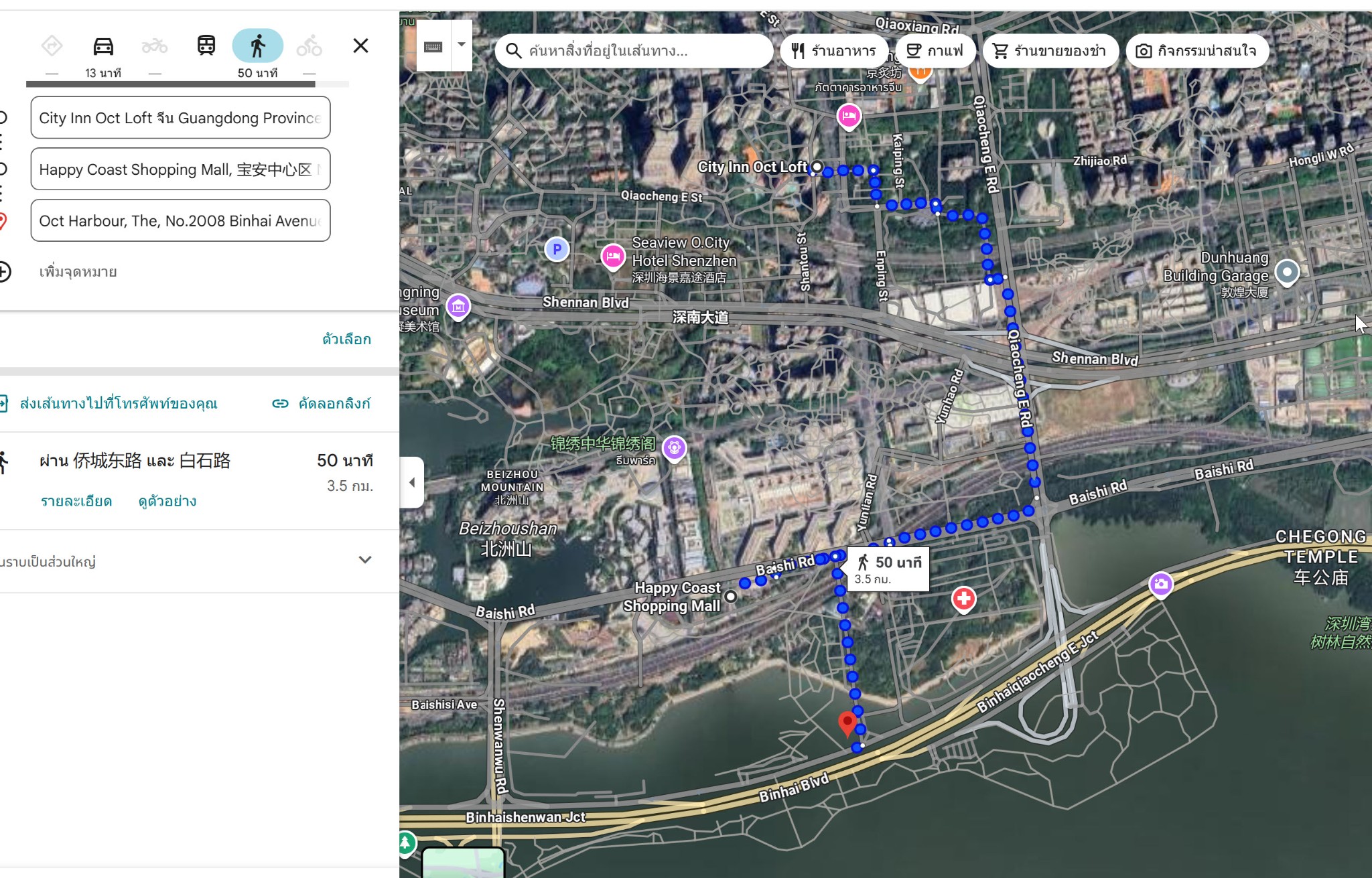The width and height of the screenshot is (1372, 878).
Task: Click the add destination plus icon
Action: coord(4,271)
